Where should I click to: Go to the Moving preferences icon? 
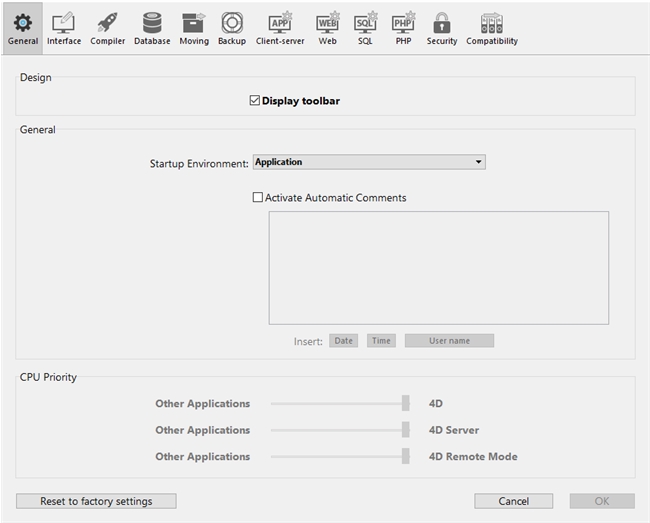pos(194,23)
